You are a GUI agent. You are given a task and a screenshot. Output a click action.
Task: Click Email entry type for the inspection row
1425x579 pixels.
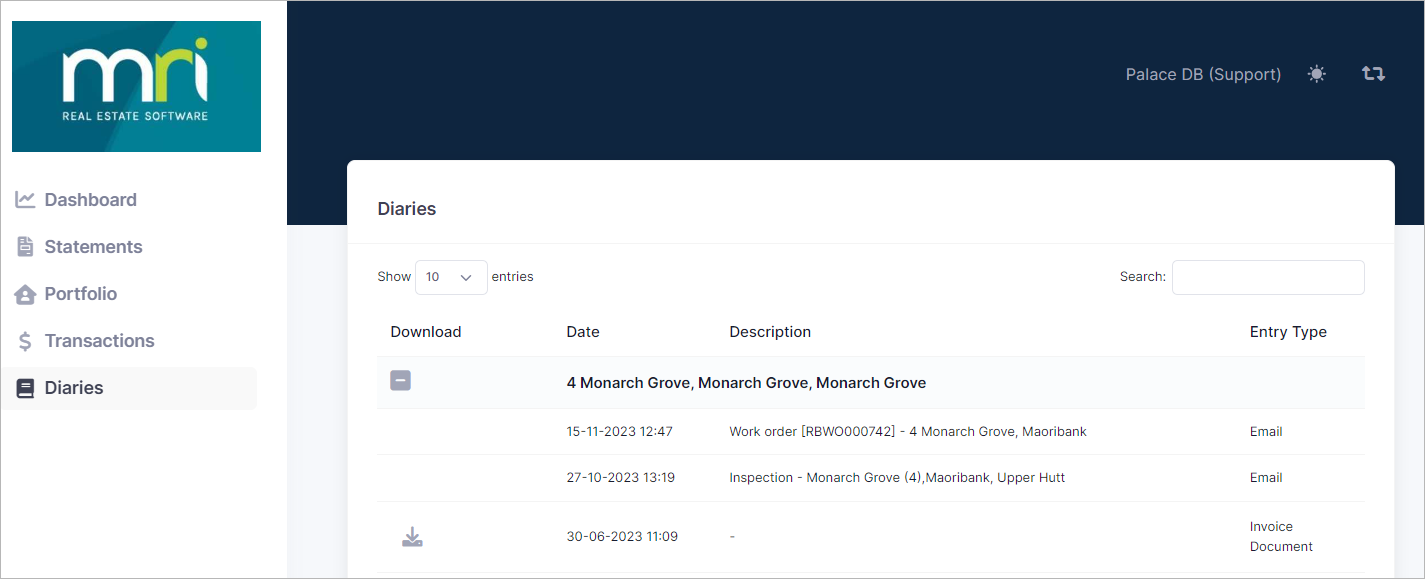(x=1266, y=478)
